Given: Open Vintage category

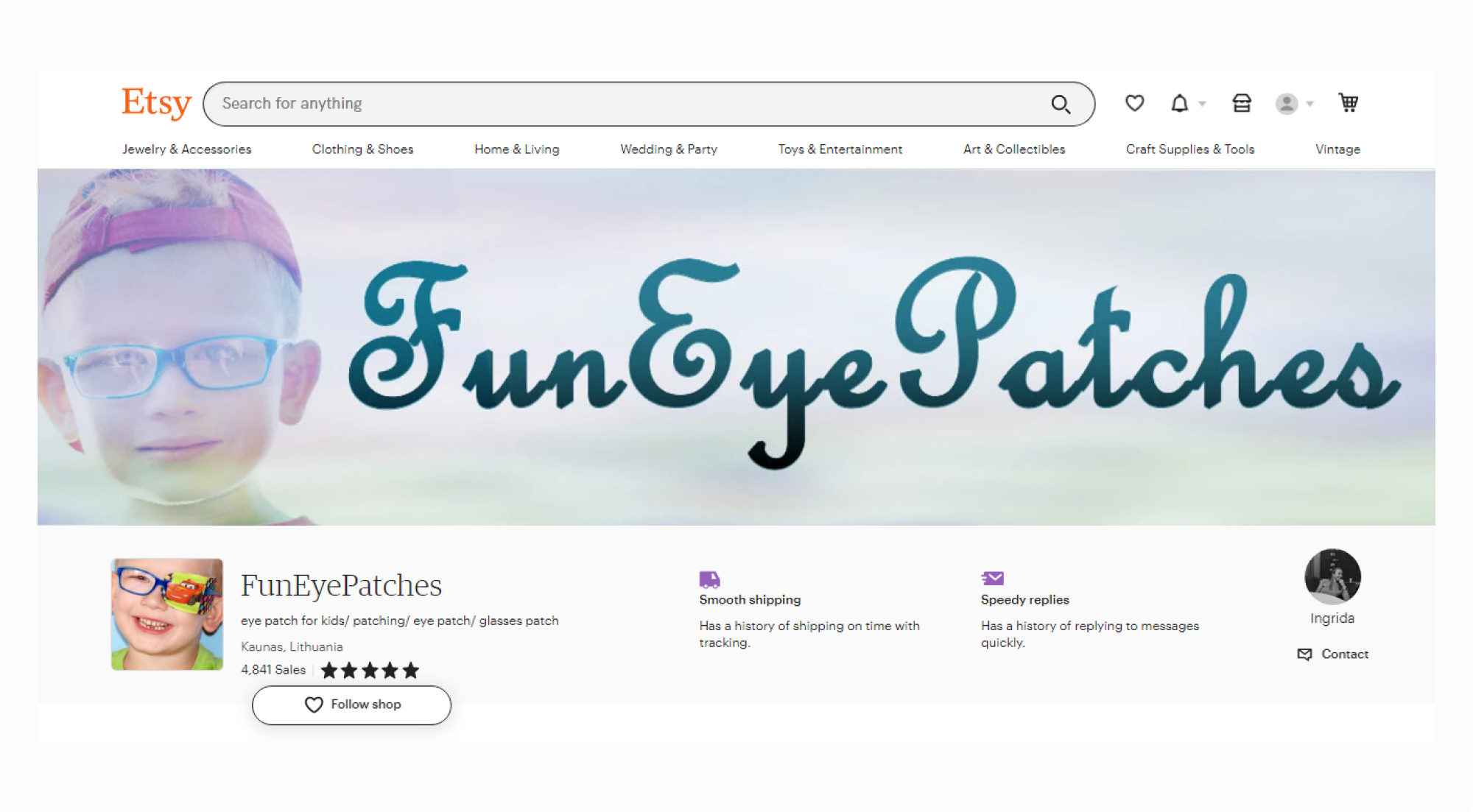Looking at the screenshot, I should [1337, 149].
